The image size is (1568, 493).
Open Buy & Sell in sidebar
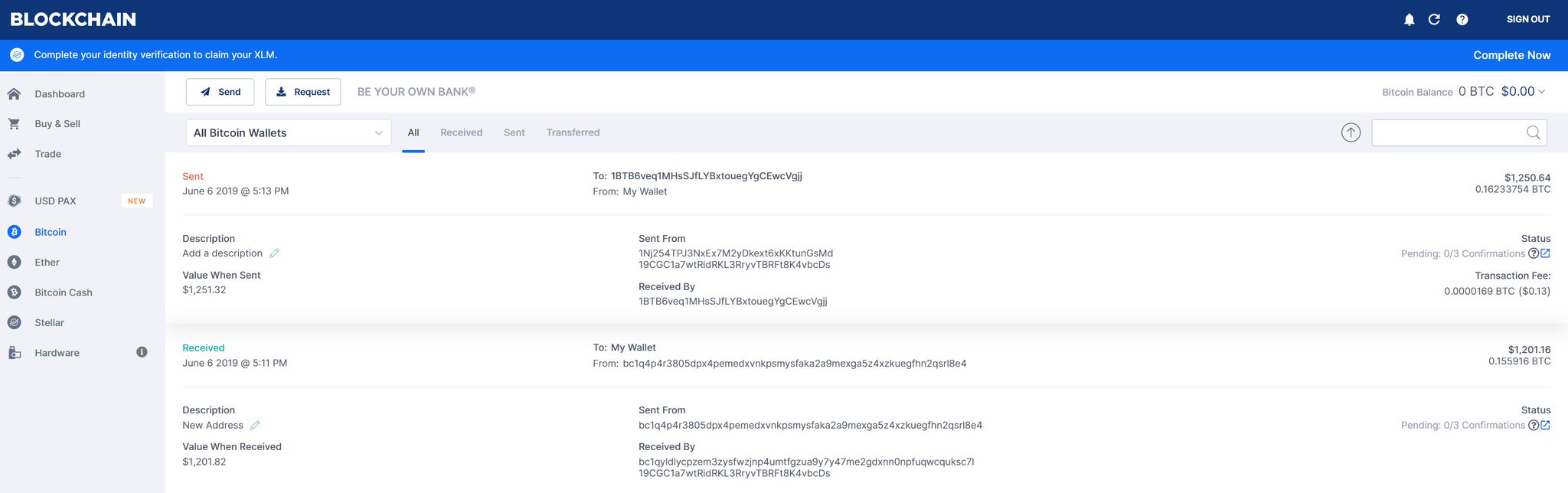pos(57,123)
